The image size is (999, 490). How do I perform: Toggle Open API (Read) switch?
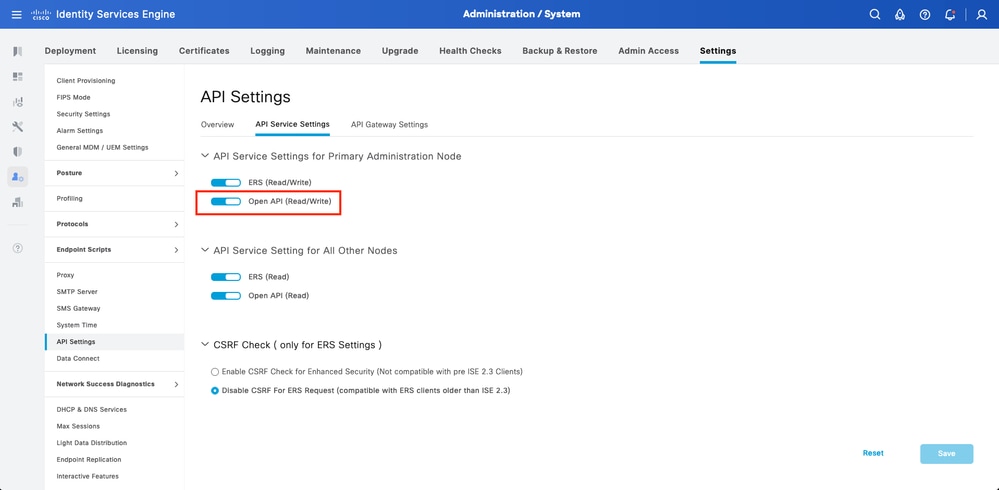(x=226, y=296)
